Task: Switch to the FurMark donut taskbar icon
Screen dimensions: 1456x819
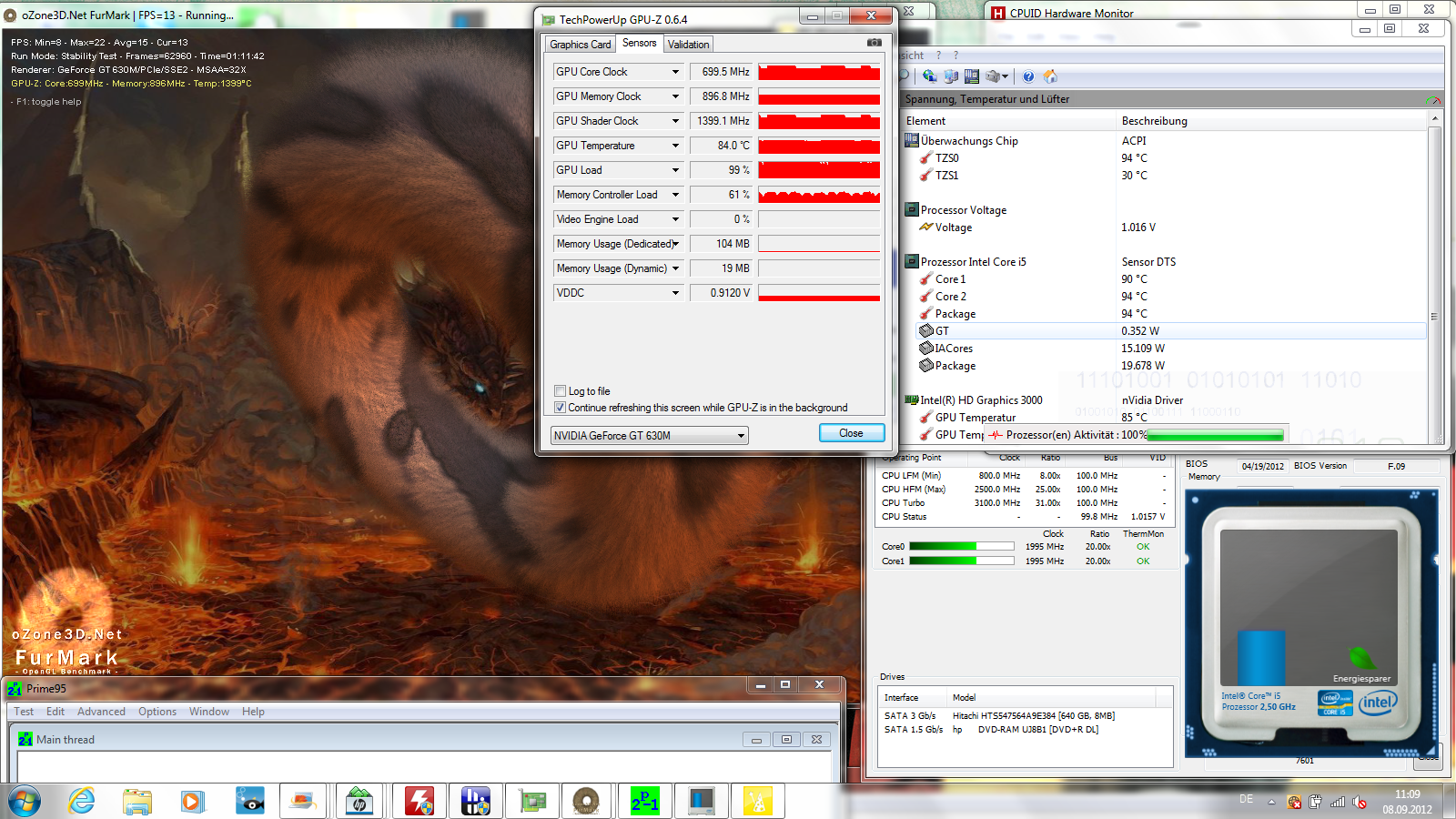Action: [587, 802]
